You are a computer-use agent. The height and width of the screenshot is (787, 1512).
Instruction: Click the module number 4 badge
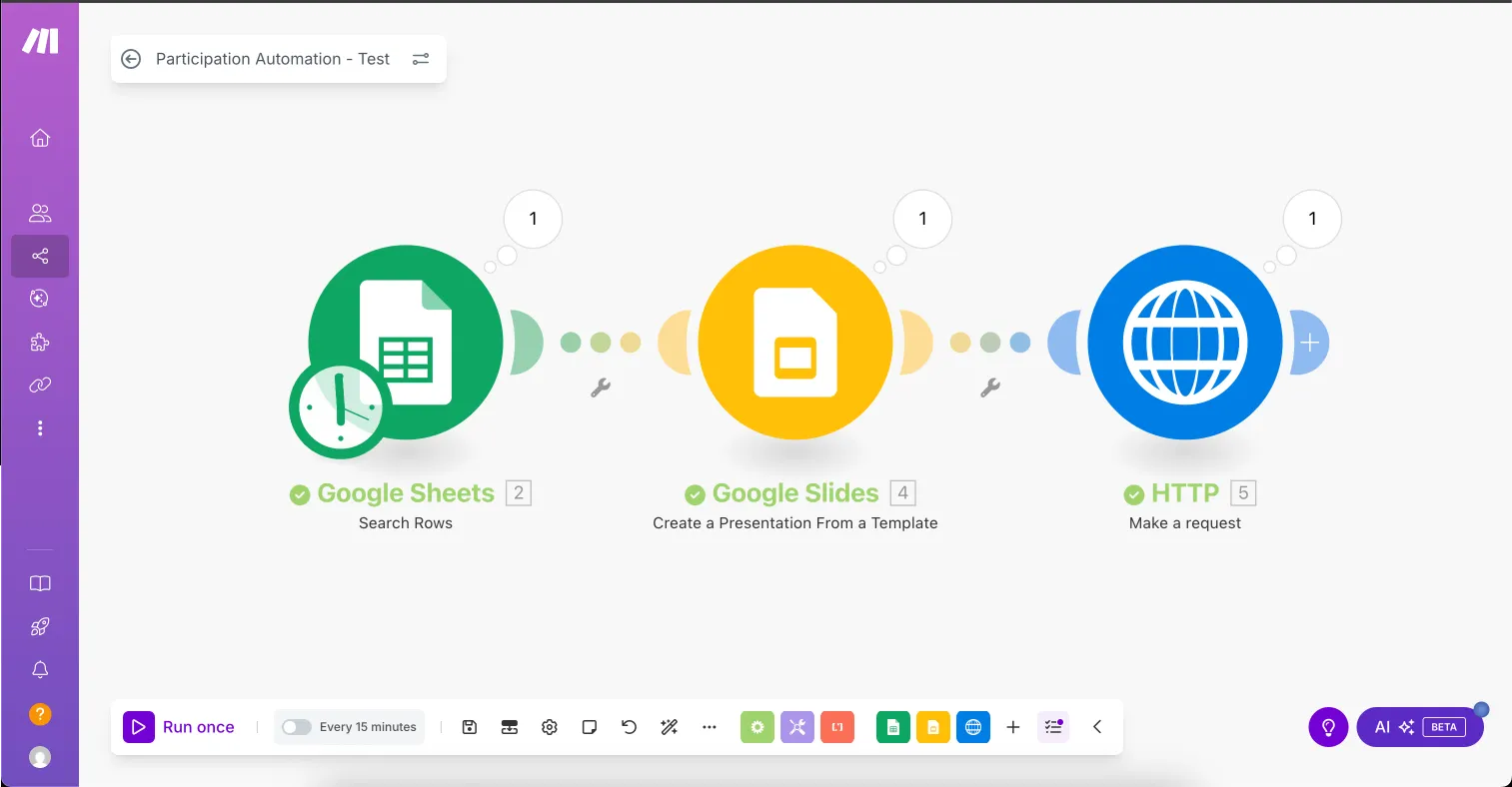(x=903, y=493)
